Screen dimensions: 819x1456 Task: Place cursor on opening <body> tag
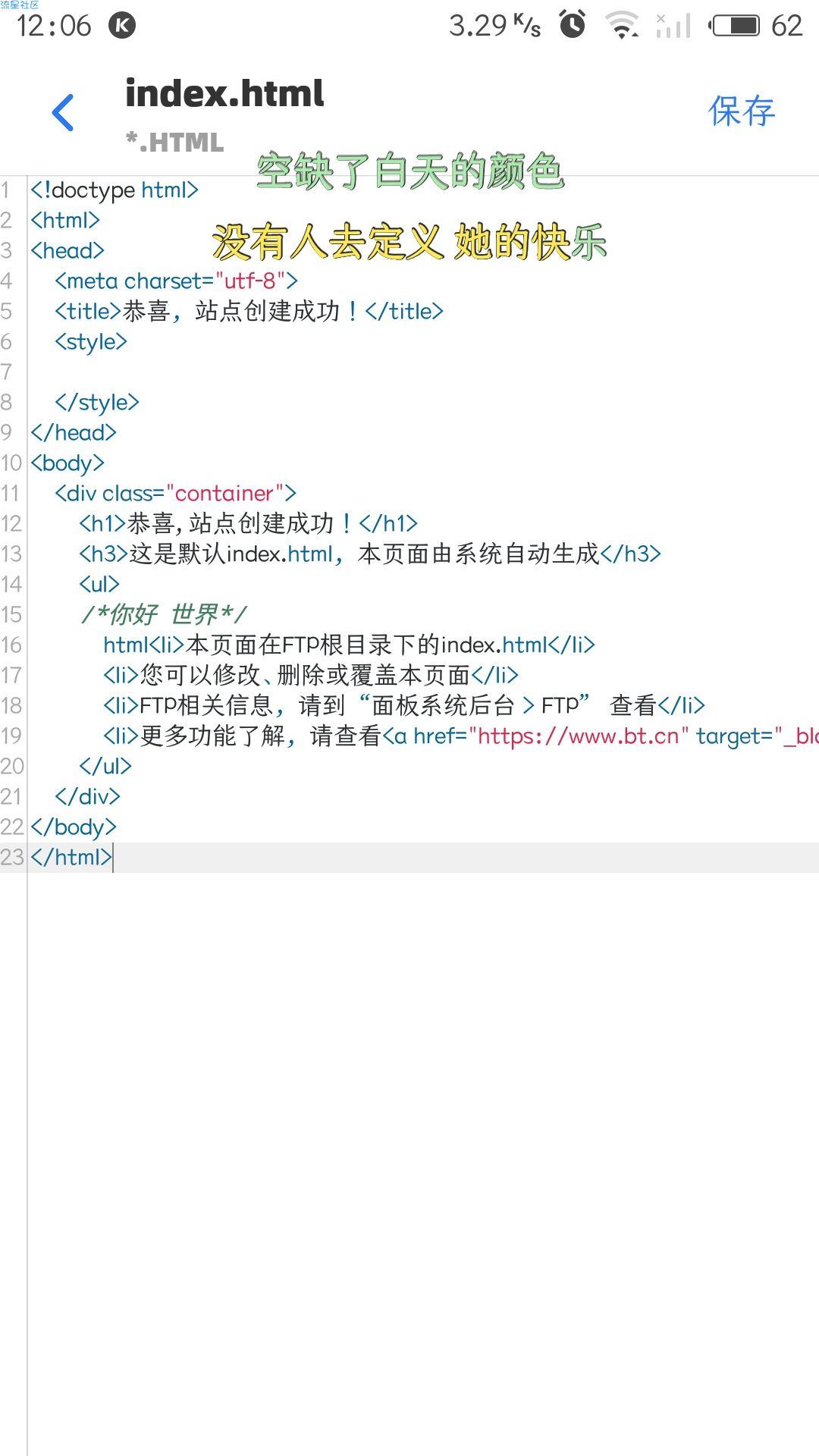(x=67, y=463)
